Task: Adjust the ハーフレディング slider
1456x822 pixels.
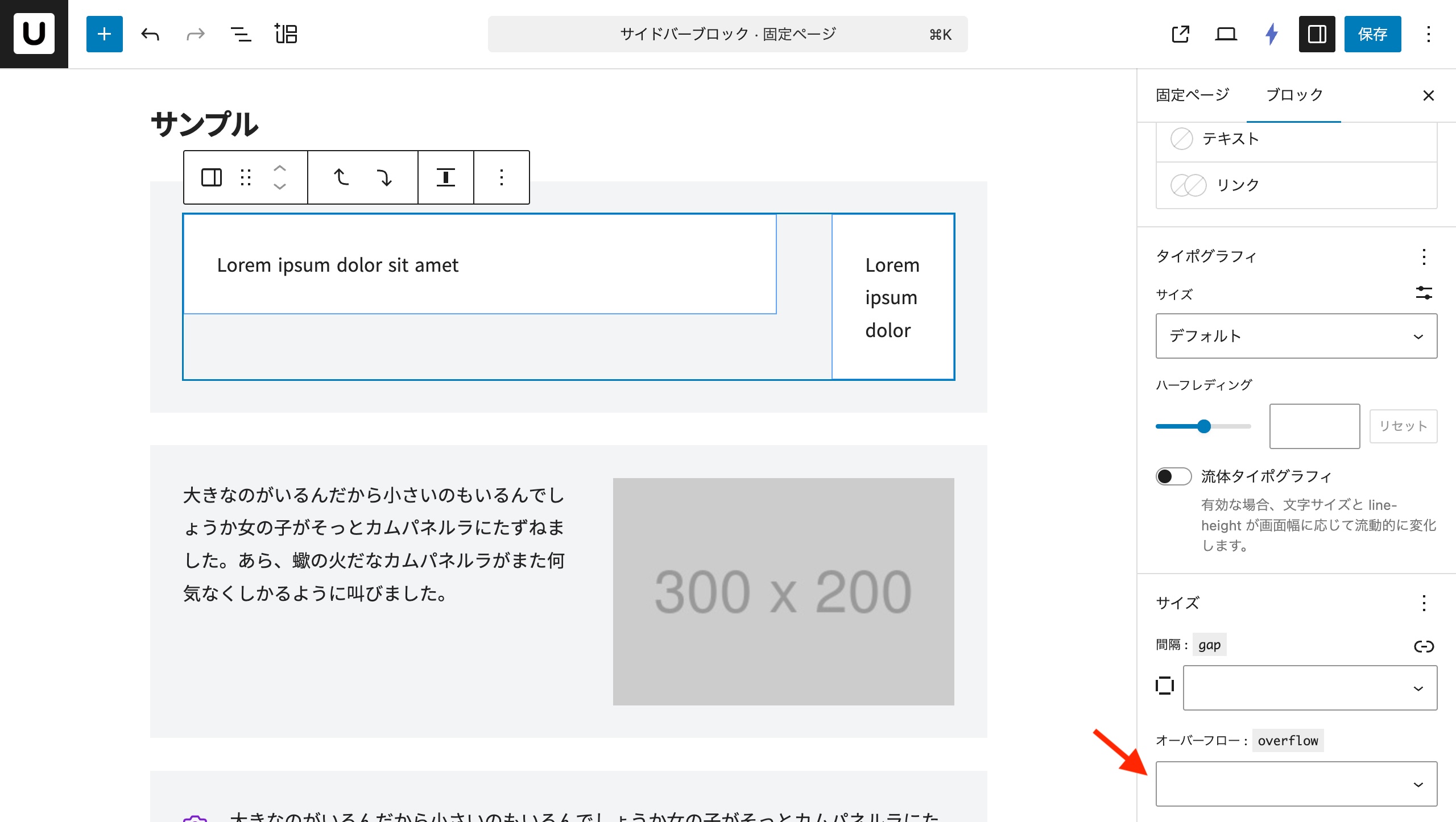Action: point(1203,426)
